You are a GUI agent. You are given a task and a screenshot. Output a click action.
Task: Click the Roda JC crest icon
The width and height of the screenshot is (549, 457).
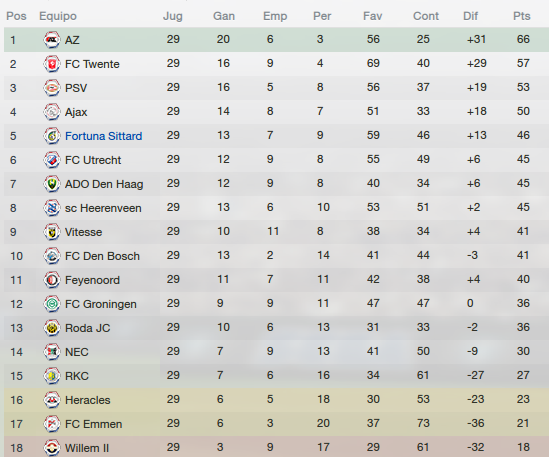pyautogui.click(x=52, y=328)
